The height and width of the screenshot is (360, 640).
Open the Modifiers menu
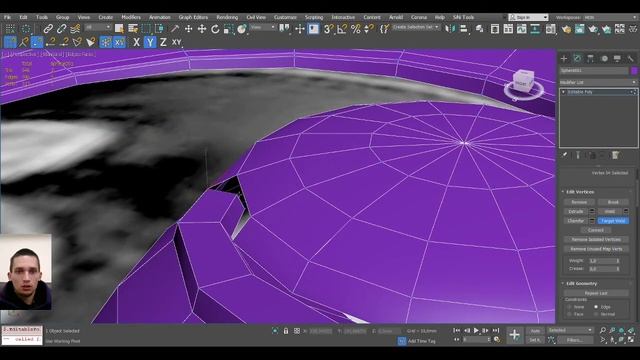point(131,17)
